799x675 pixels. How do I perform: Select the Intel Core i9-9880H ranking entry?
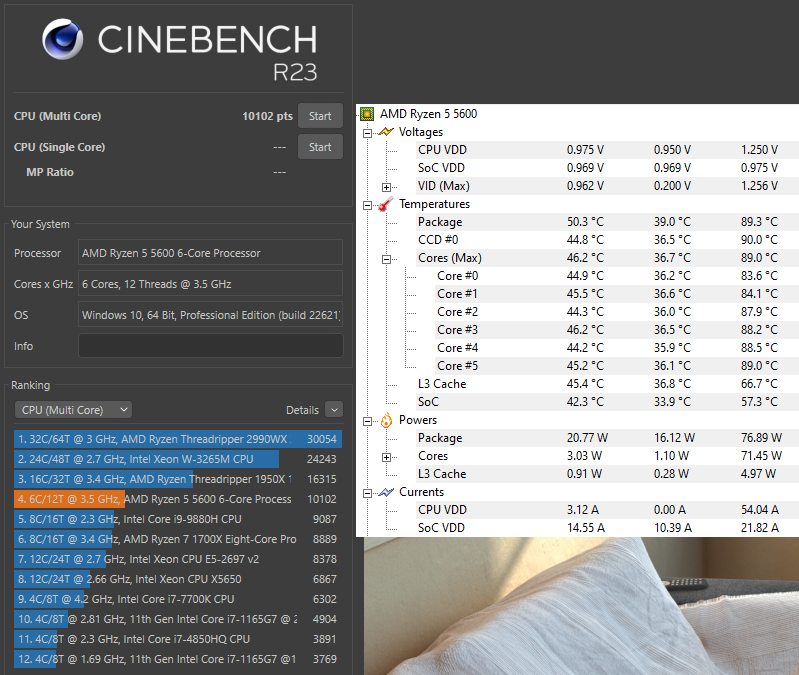point(178,519)
